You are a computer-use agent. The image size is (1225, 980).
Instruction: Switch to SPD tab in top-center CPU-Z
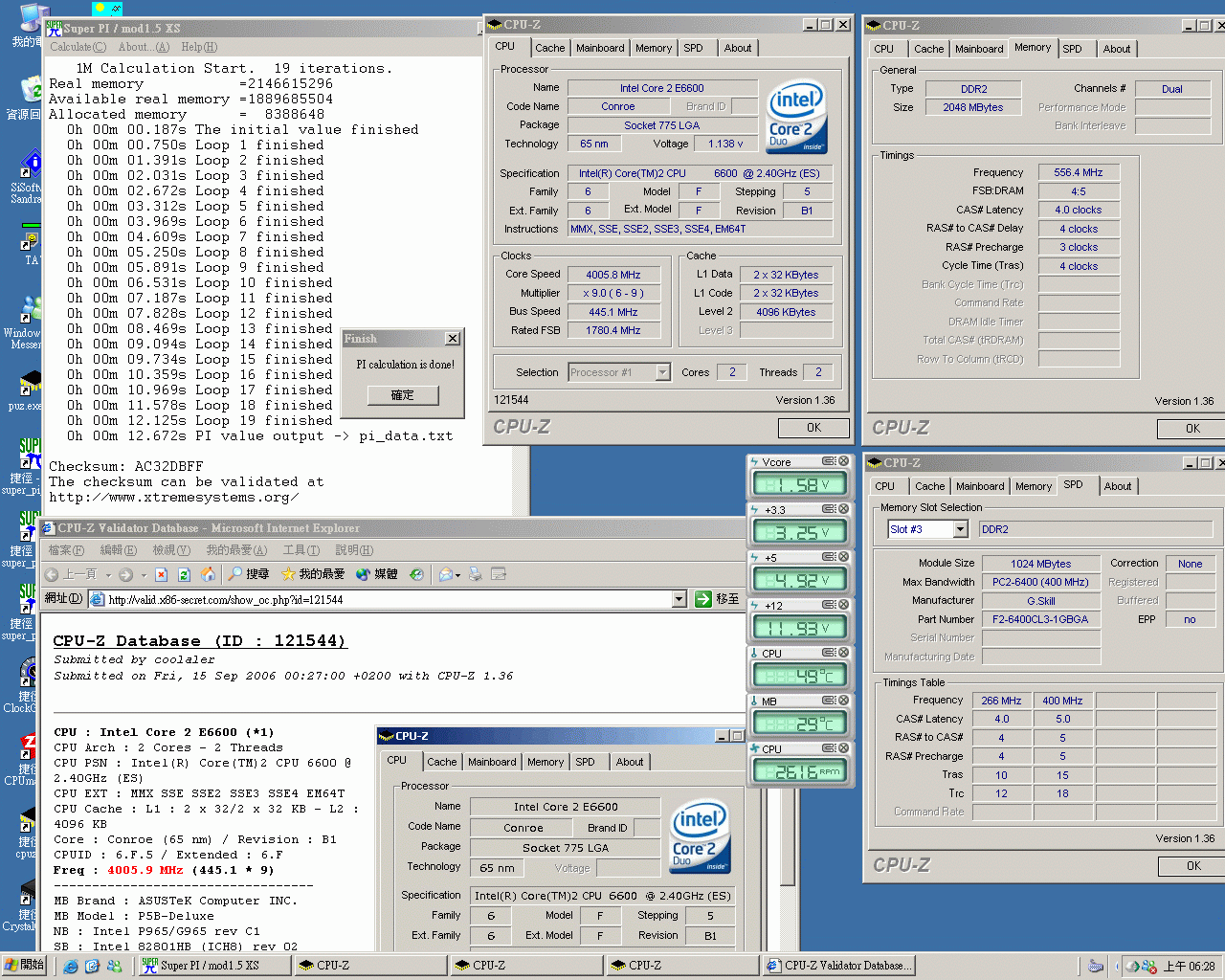(694, 48)
